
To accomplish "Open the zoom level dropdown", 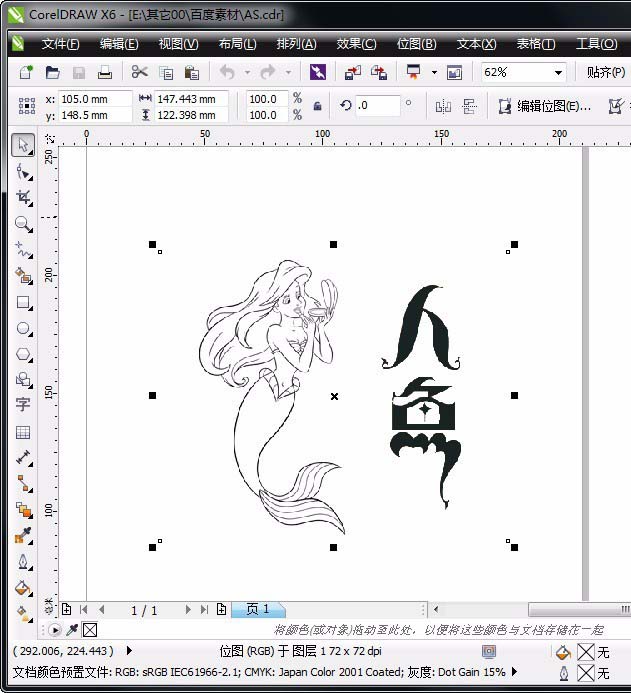I will (x=558, y=72).
